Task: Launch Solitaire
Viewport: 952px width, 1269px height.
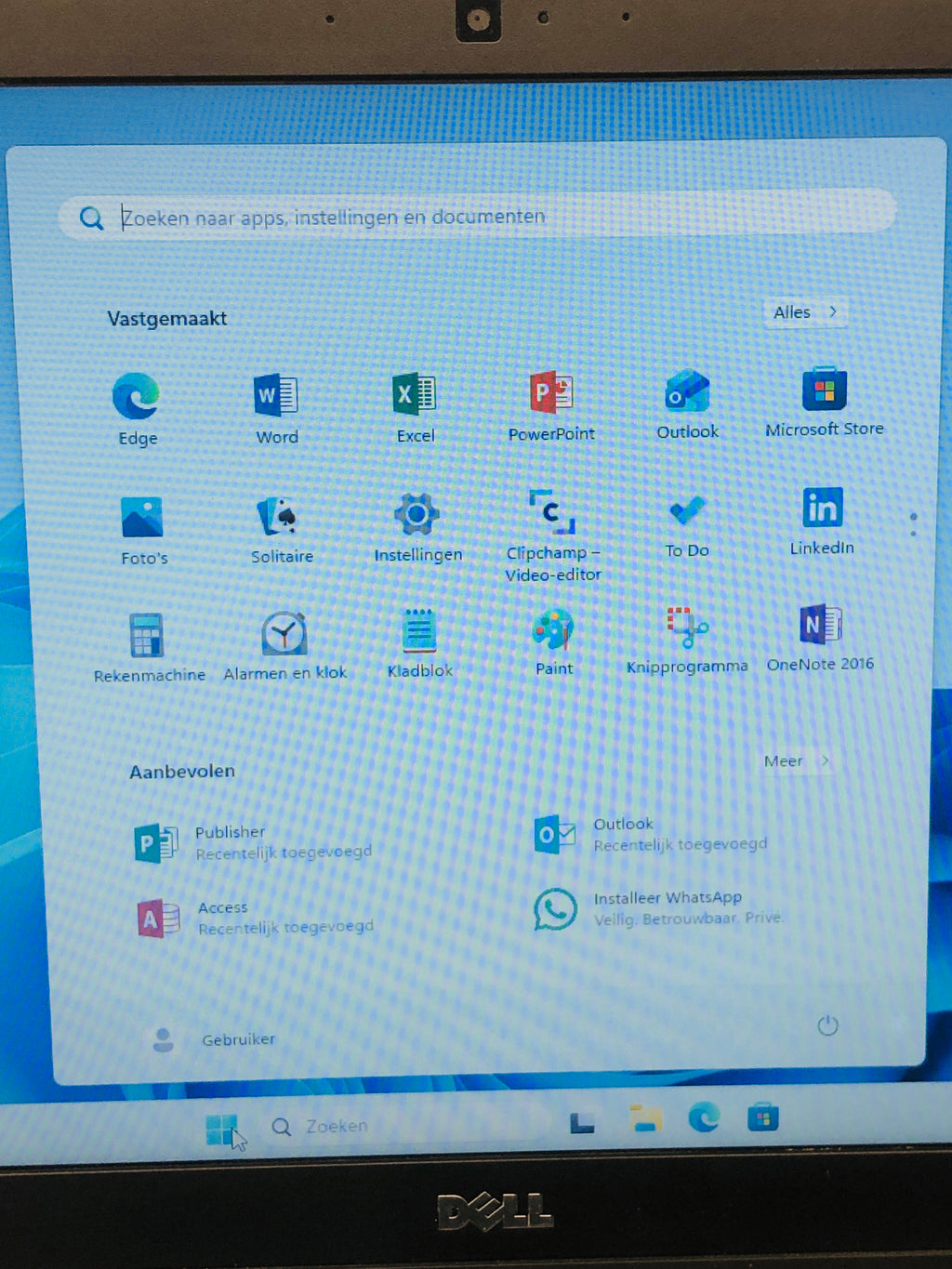Action: pos(281,514)
